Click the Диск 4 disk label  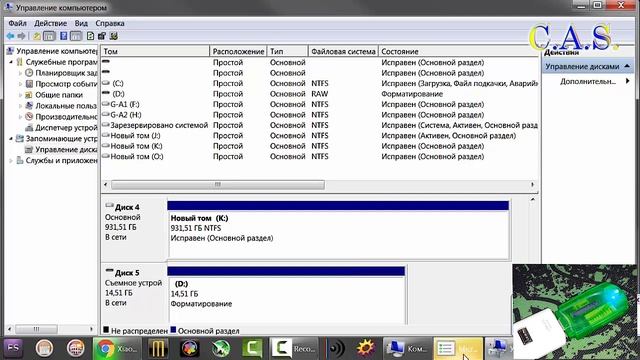127,207
